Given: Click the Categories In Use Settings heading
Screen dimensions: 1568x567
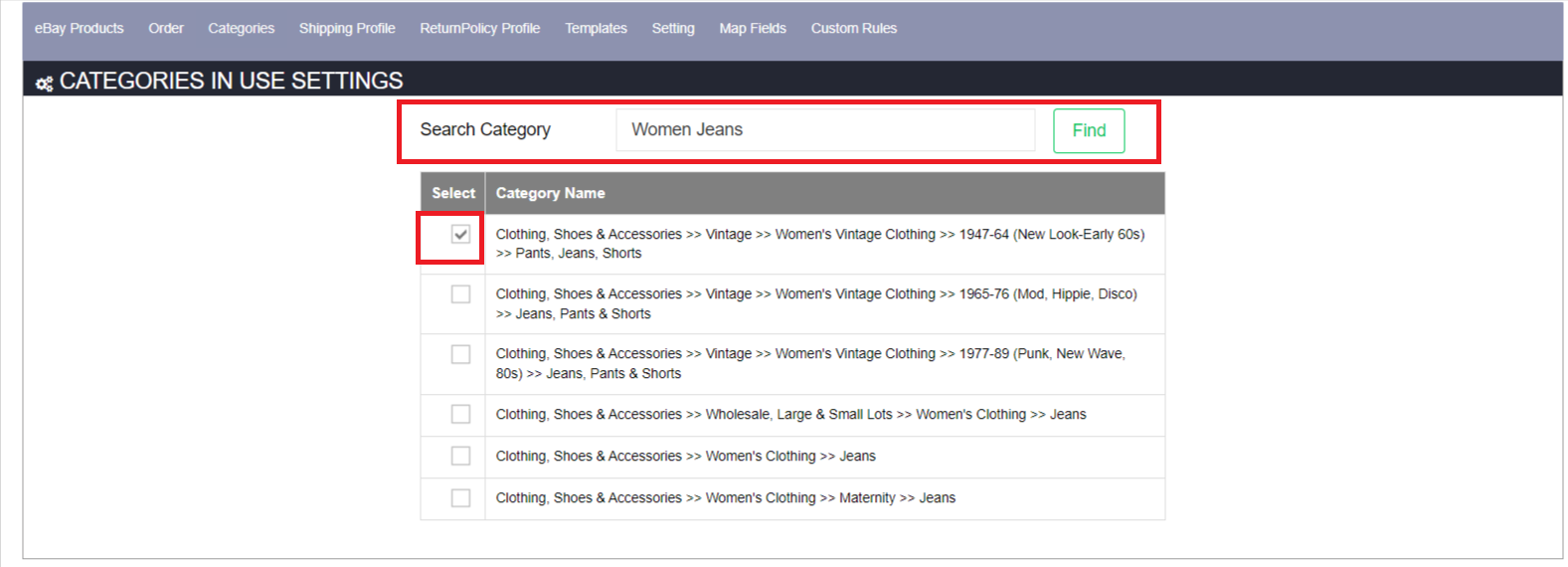Looking at the screenshot, I should (232, 81).
